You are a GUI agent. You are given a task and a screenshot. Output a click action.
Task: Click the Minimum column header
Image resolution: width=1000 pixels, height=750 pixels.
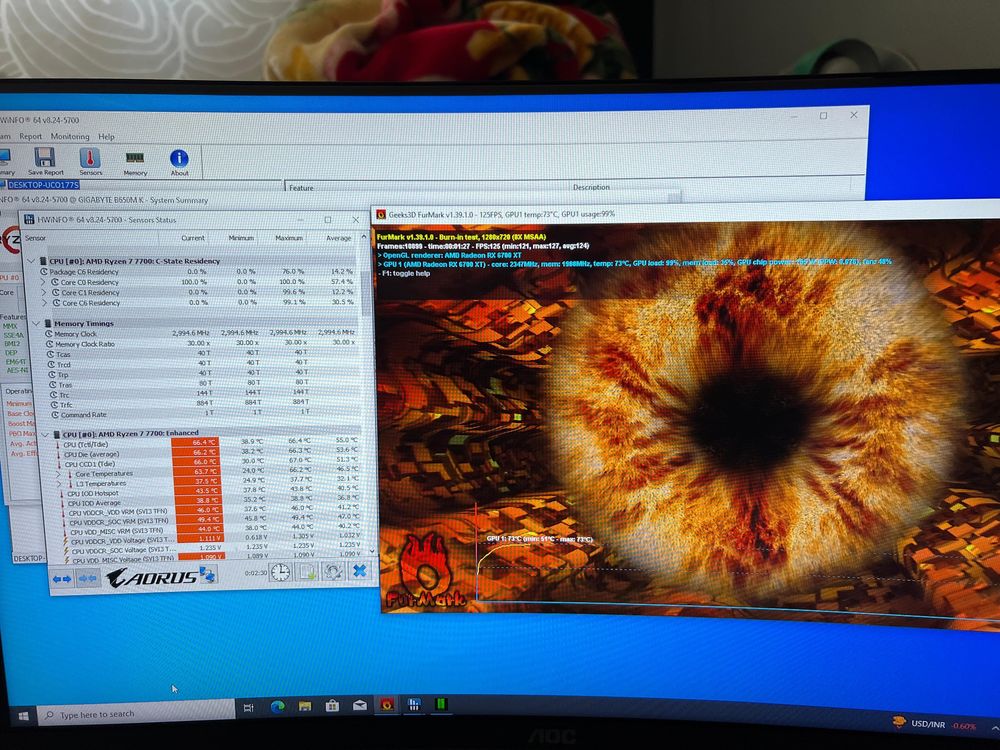(241, 238)
